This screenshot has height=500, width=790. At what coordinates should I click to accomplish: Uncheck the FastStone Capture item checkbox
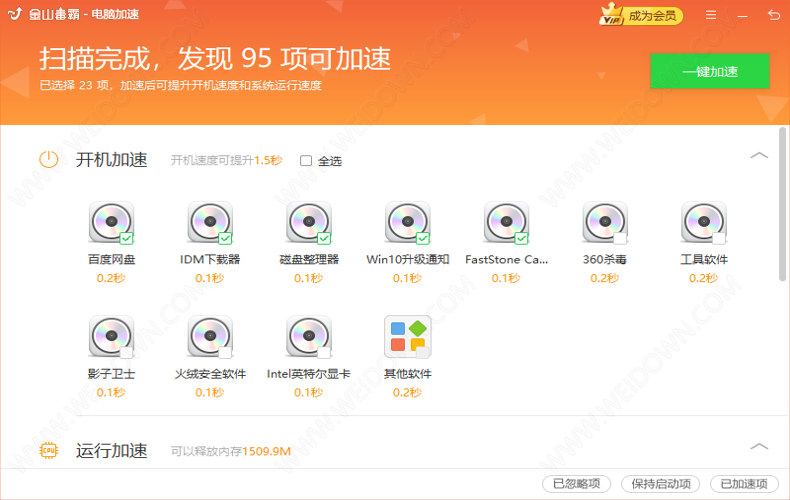click(x=521, y=238)
